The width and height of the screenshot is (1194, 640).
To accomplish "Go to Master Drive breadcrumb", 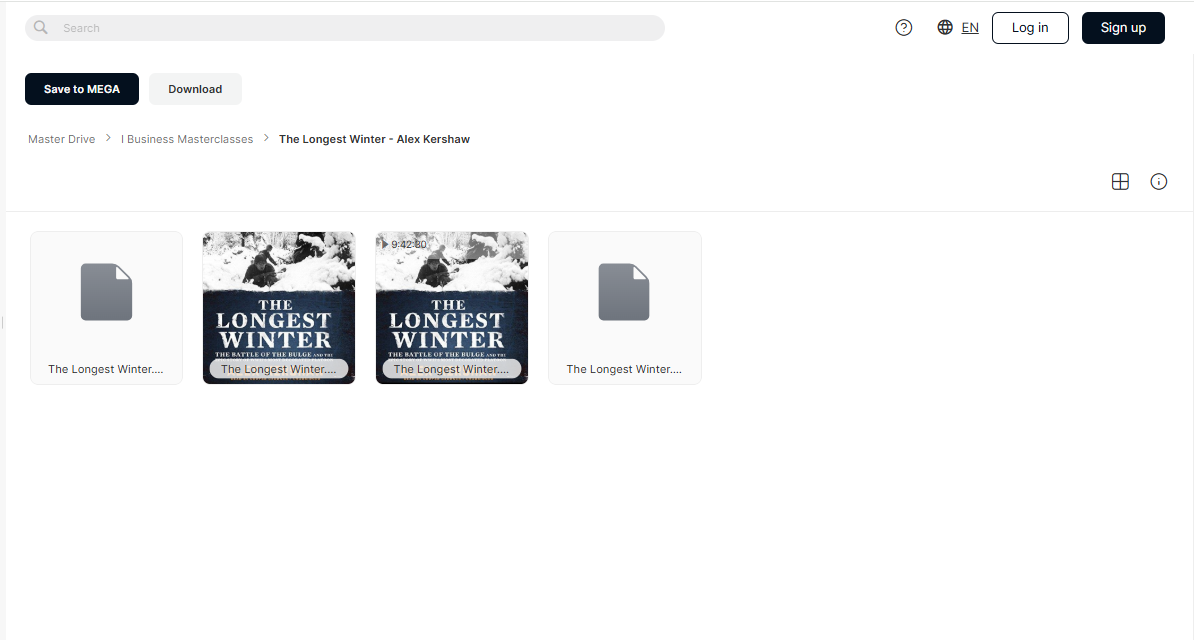I will (x=62, y=139).
